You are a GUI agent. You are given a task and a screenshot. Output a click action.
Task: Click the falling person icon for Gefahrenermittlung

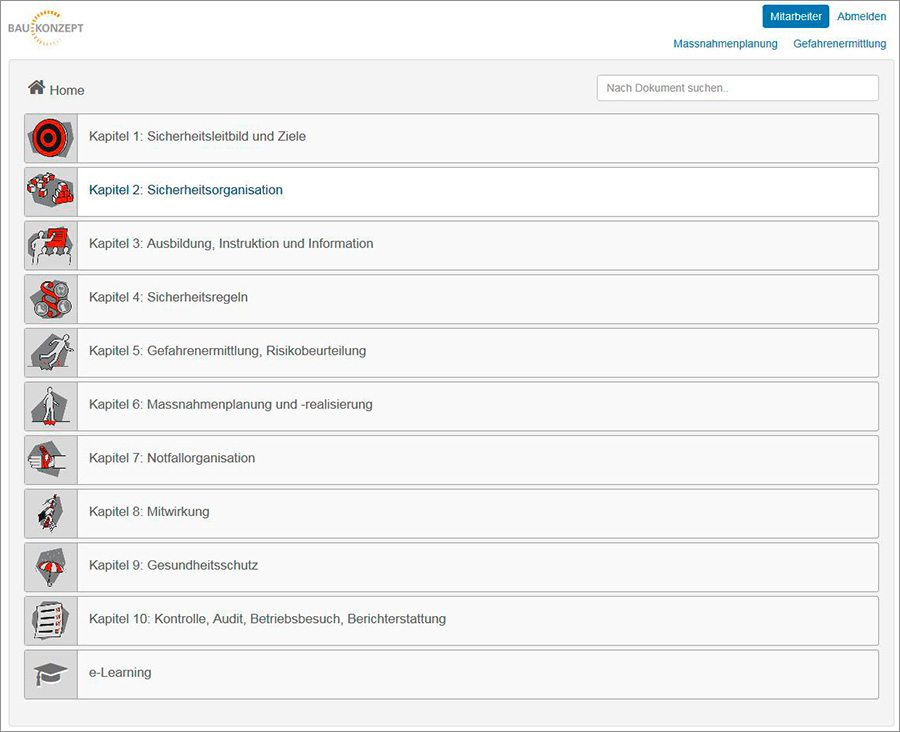point(51,352)
